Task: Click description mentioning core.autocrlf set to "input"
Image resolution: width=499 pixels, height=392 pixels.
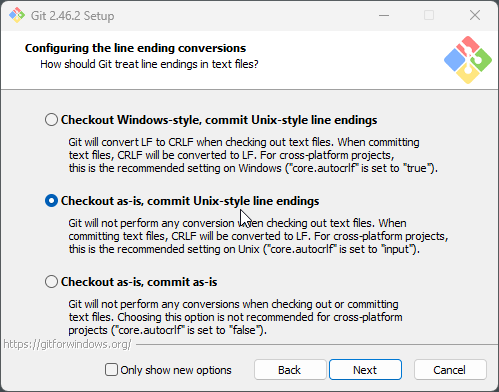Action: [258, 236]
